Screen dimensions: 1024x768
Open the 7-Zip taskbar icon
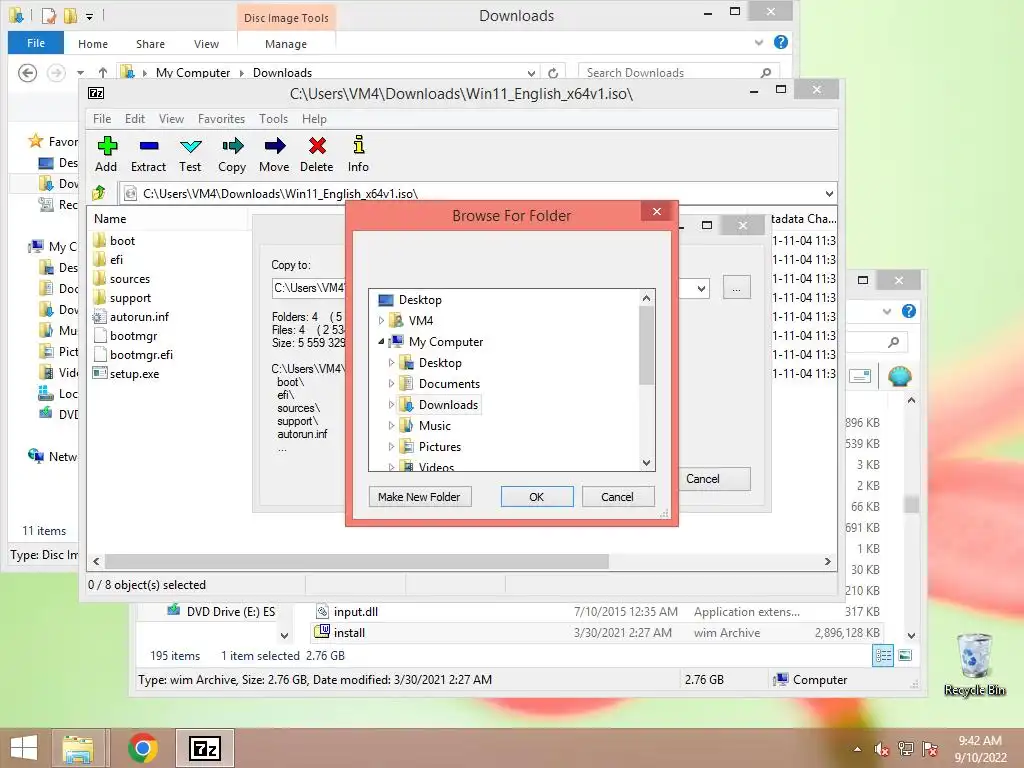click(x=204, y=748)
